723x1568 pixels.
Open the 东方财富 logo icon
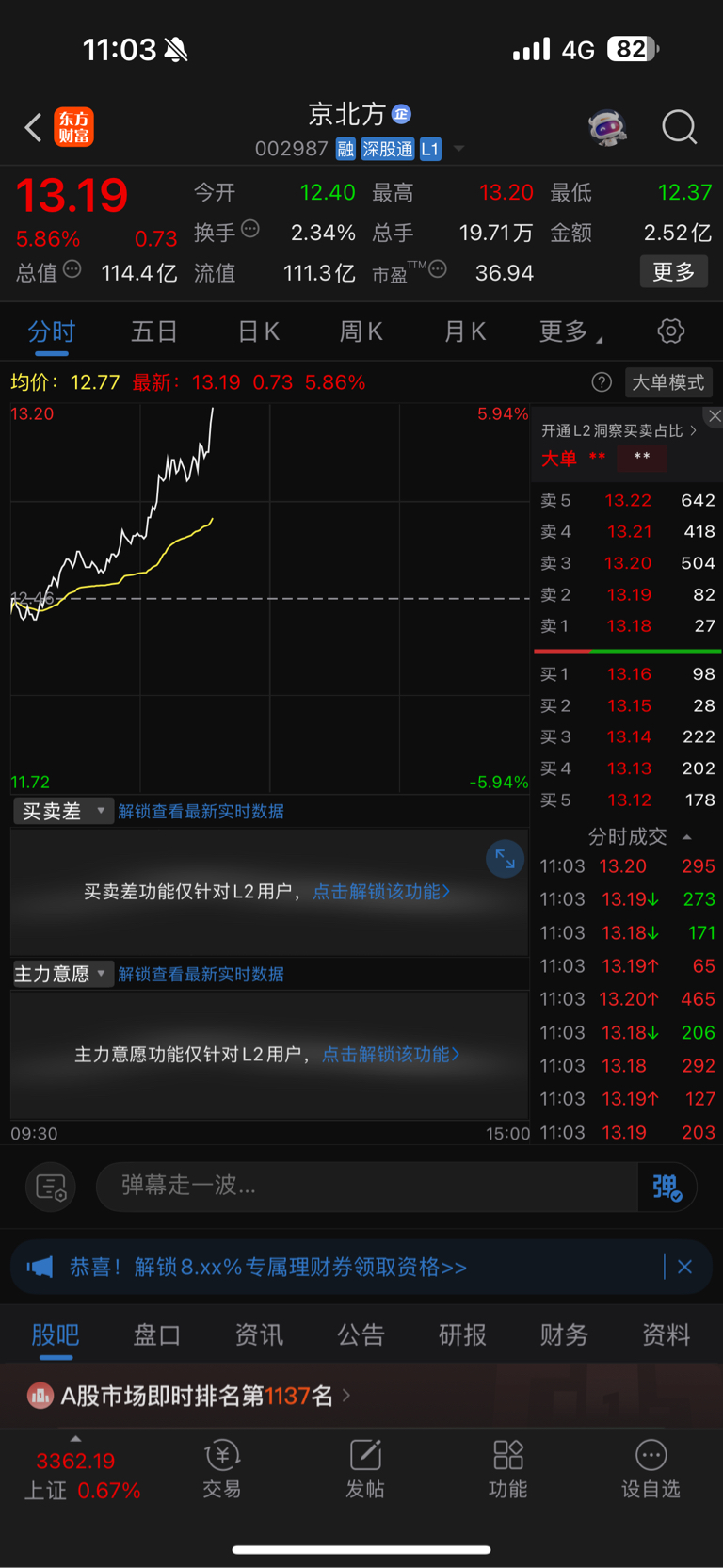73,127
